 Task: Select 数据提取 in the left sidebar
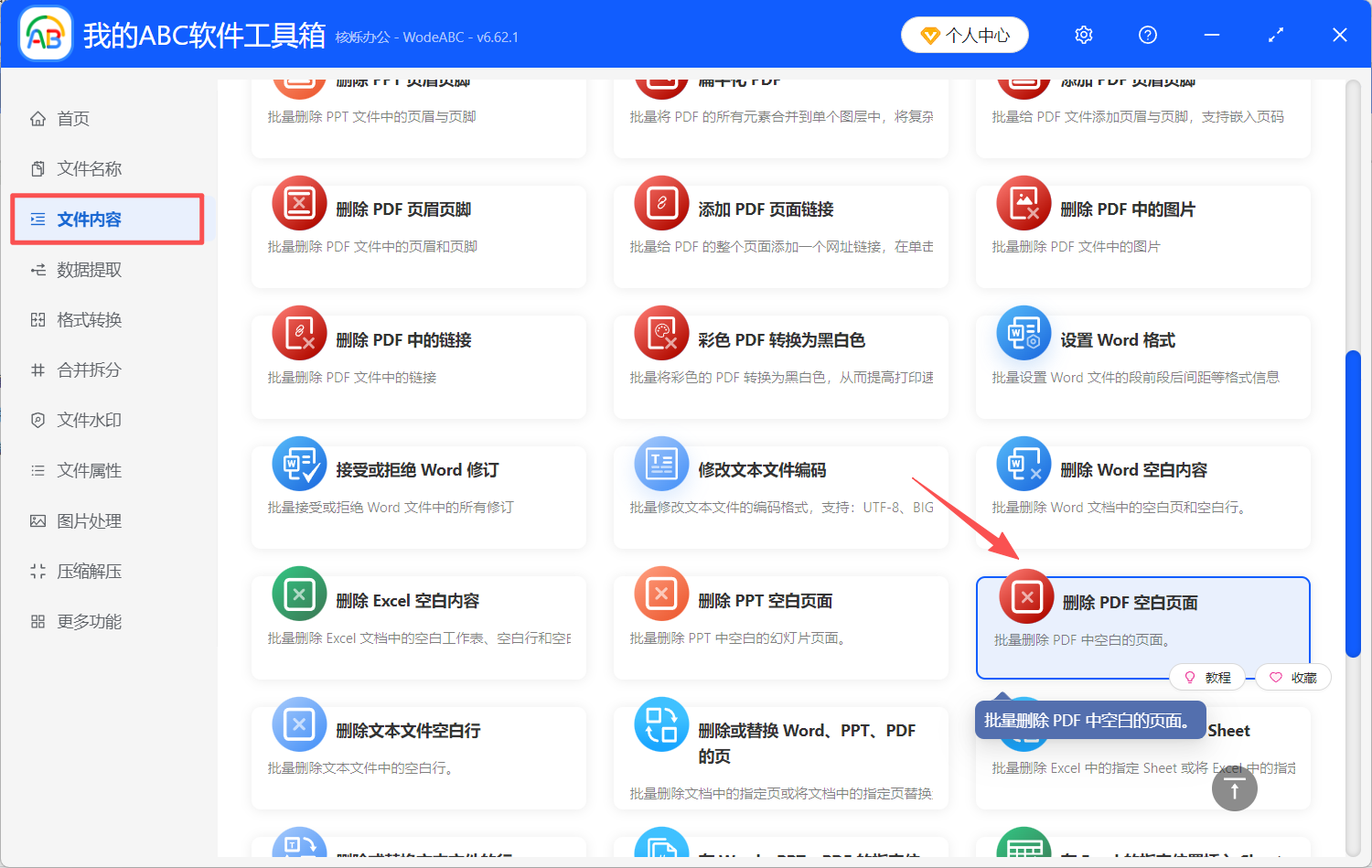(x=91, y=269)
